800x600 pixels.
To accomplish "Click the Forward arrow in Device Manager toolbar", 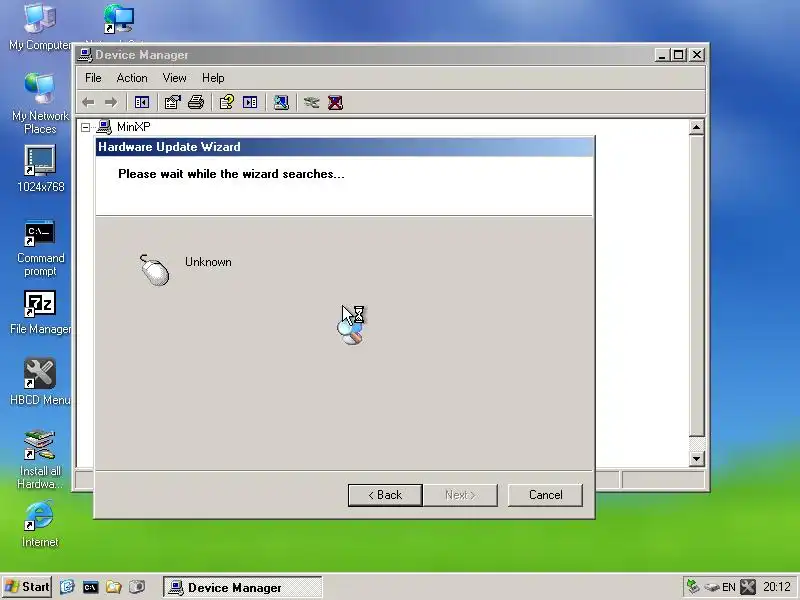I will point(111,103).
